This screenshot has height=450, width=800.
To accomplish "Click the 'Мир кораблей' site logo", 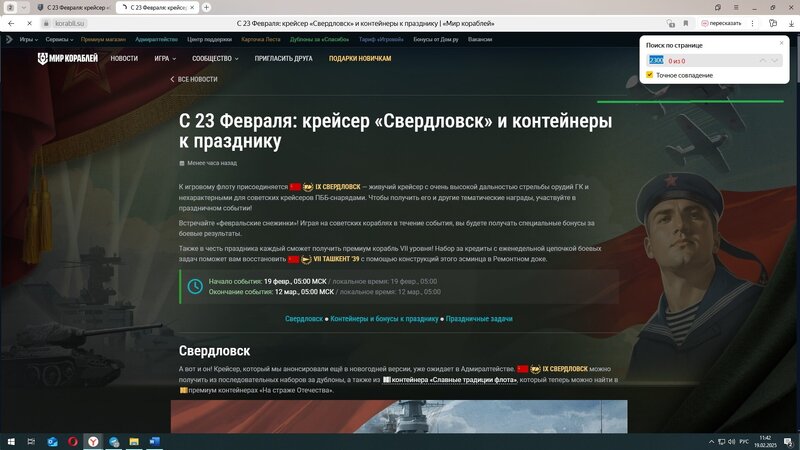I will [x=67, y=59].
